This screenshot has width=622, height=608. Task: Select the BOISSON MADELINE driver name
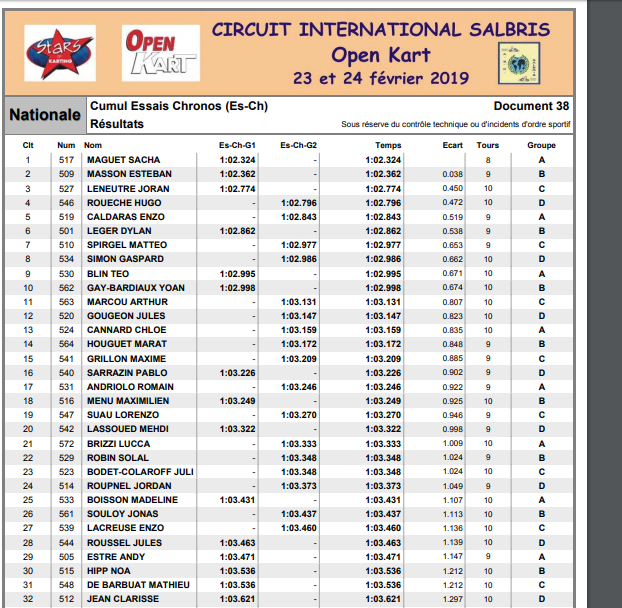[133, 500]
